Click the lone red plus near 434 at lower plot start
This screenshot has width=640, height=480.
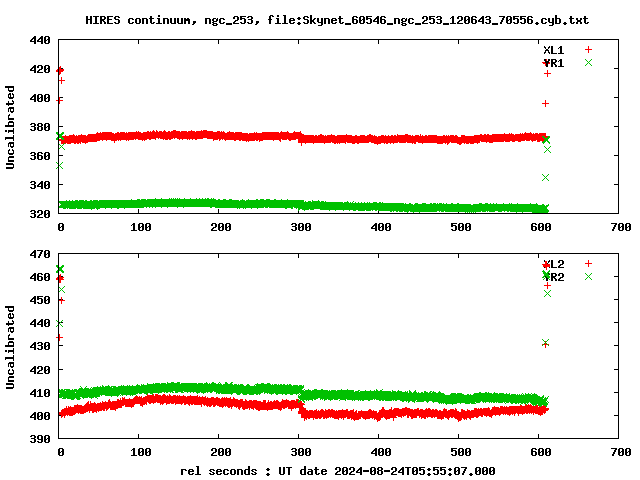(x=60, y=338)
